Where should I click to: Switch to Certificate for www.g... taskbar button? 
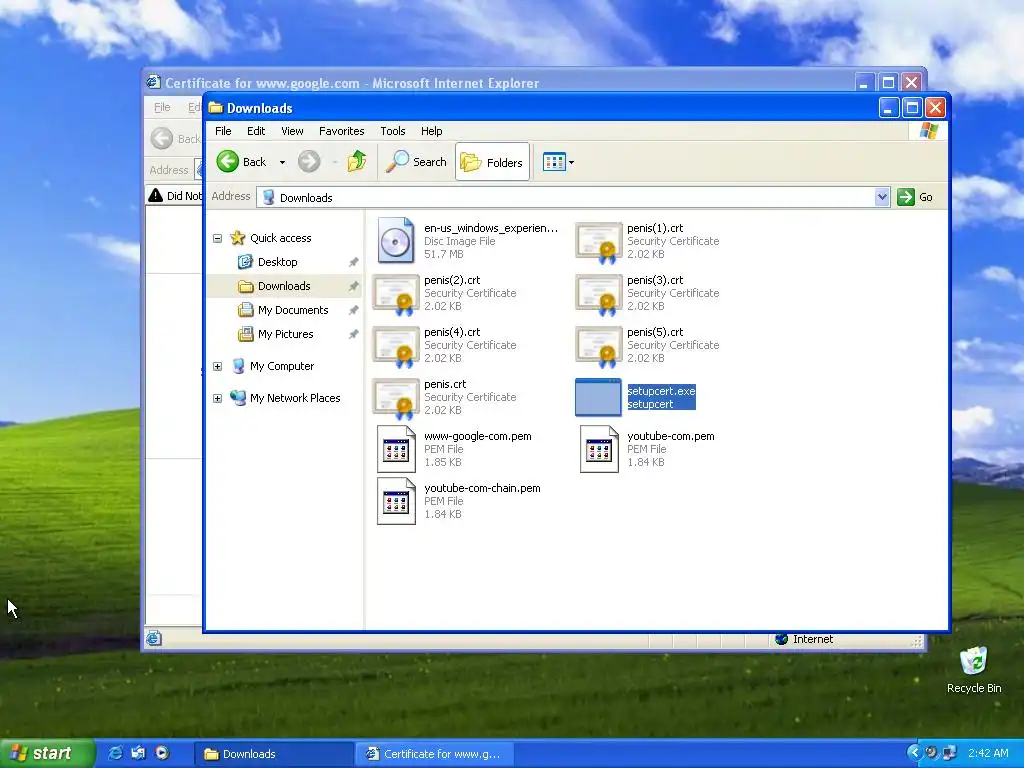(x=435, y=754)
